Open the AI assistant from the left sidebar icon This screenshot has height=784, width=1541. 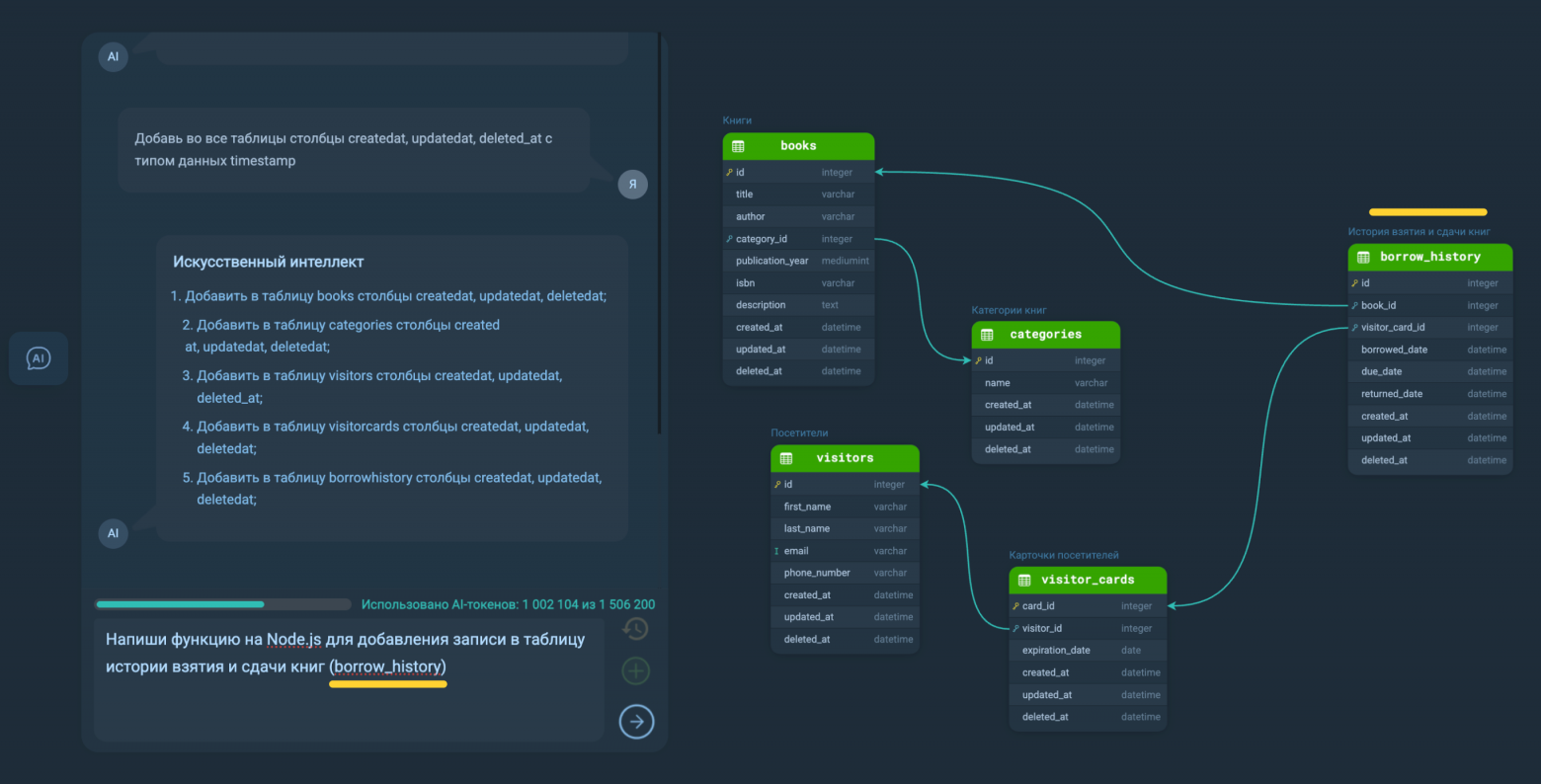point(38,357)
